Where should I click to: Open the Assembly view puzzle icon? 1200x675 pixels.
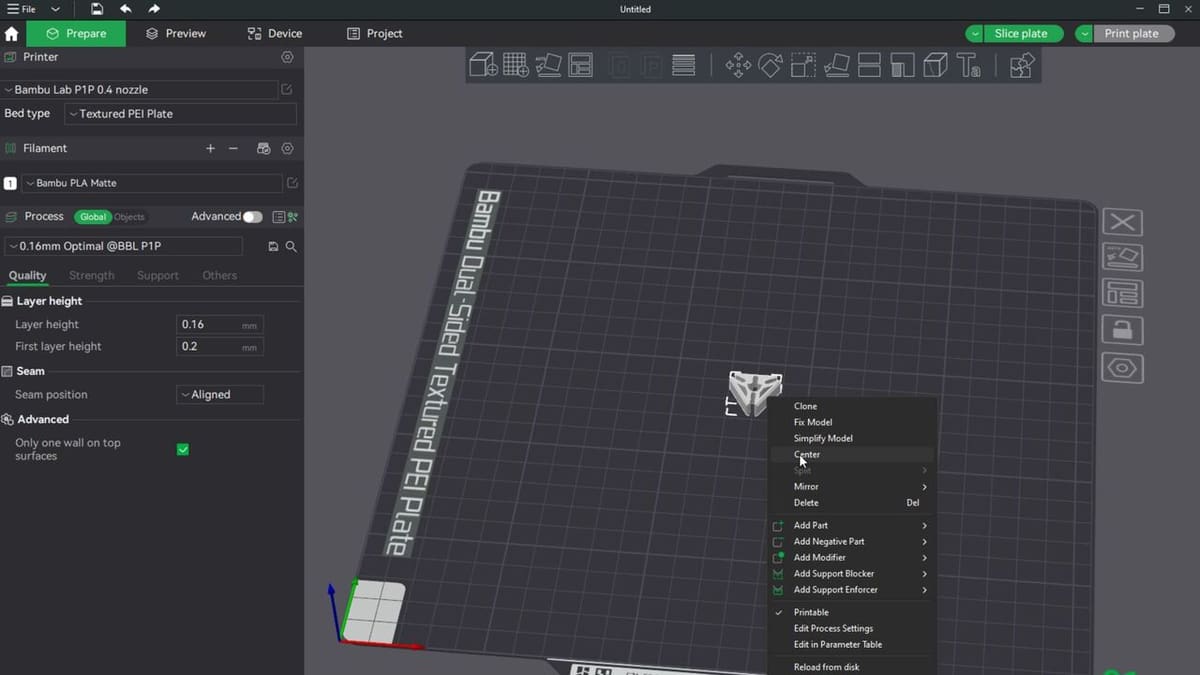point(1021,66)
